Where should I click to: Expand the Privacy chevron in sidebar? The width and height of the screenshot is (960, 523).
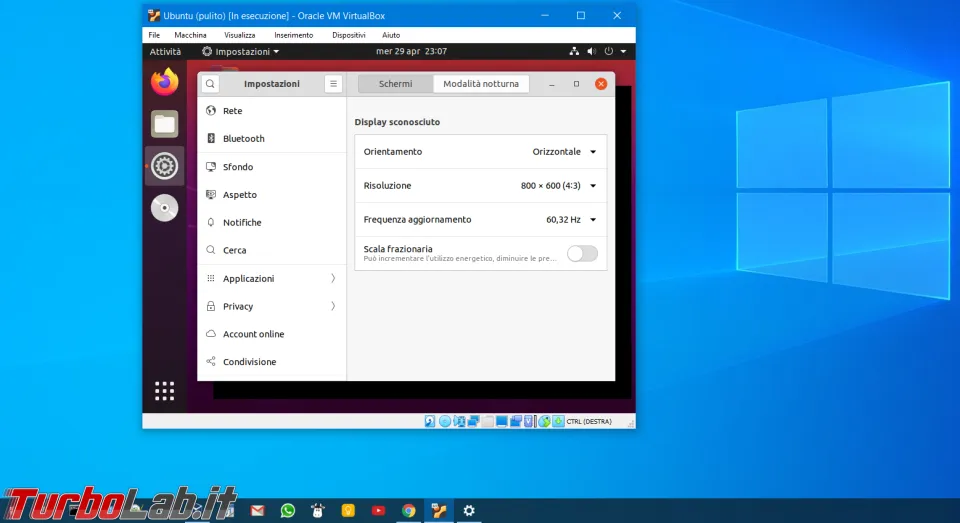point(333,306)
